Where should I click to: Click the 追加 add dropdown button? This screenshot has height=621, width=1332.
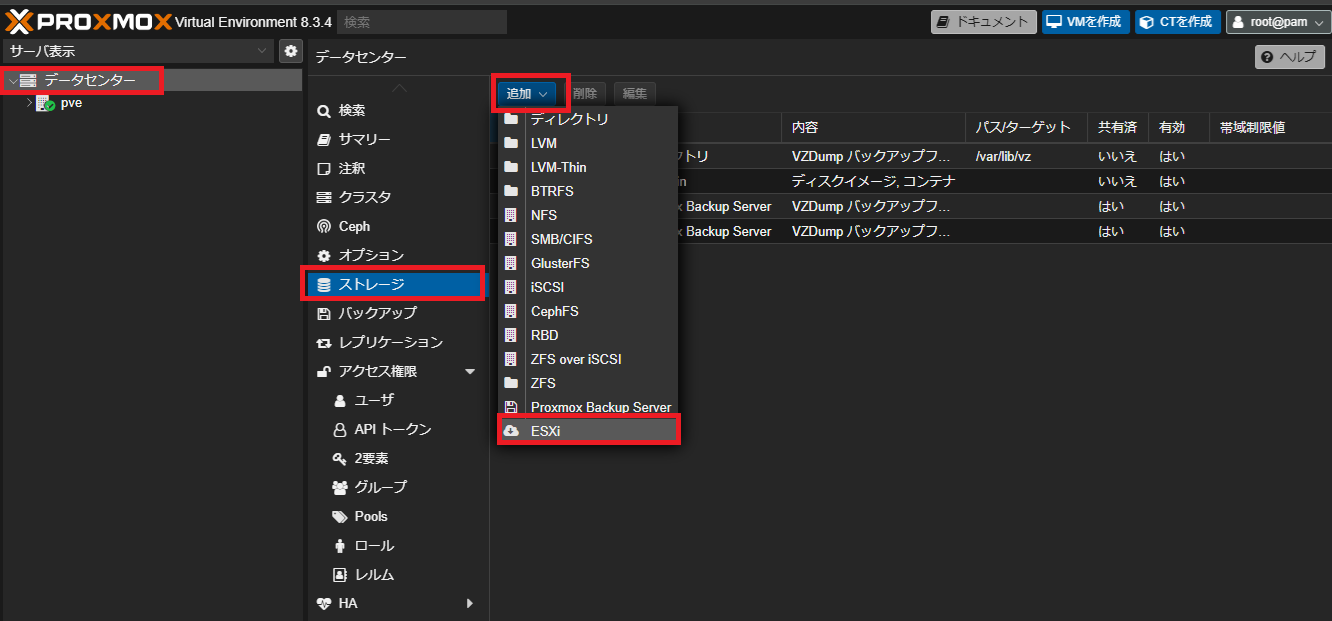(528, 93)
